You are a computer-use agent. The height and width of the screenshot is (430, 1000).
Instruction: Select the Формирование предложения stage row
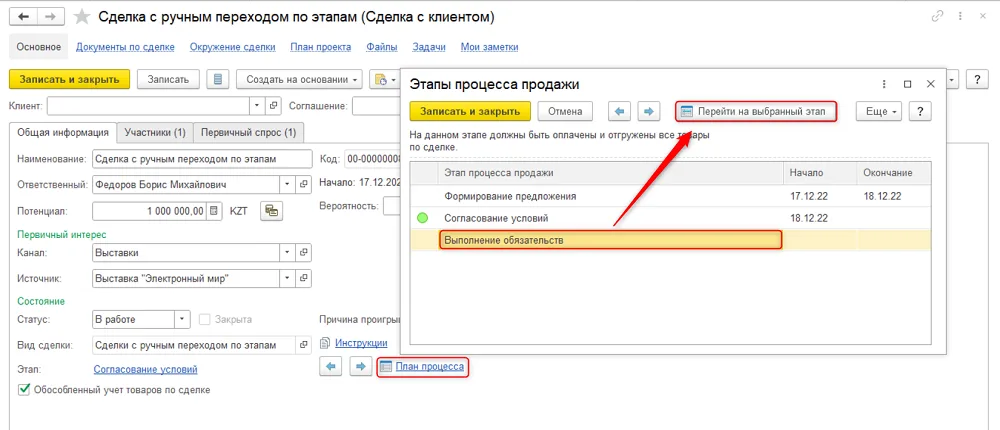pos(670,196)
